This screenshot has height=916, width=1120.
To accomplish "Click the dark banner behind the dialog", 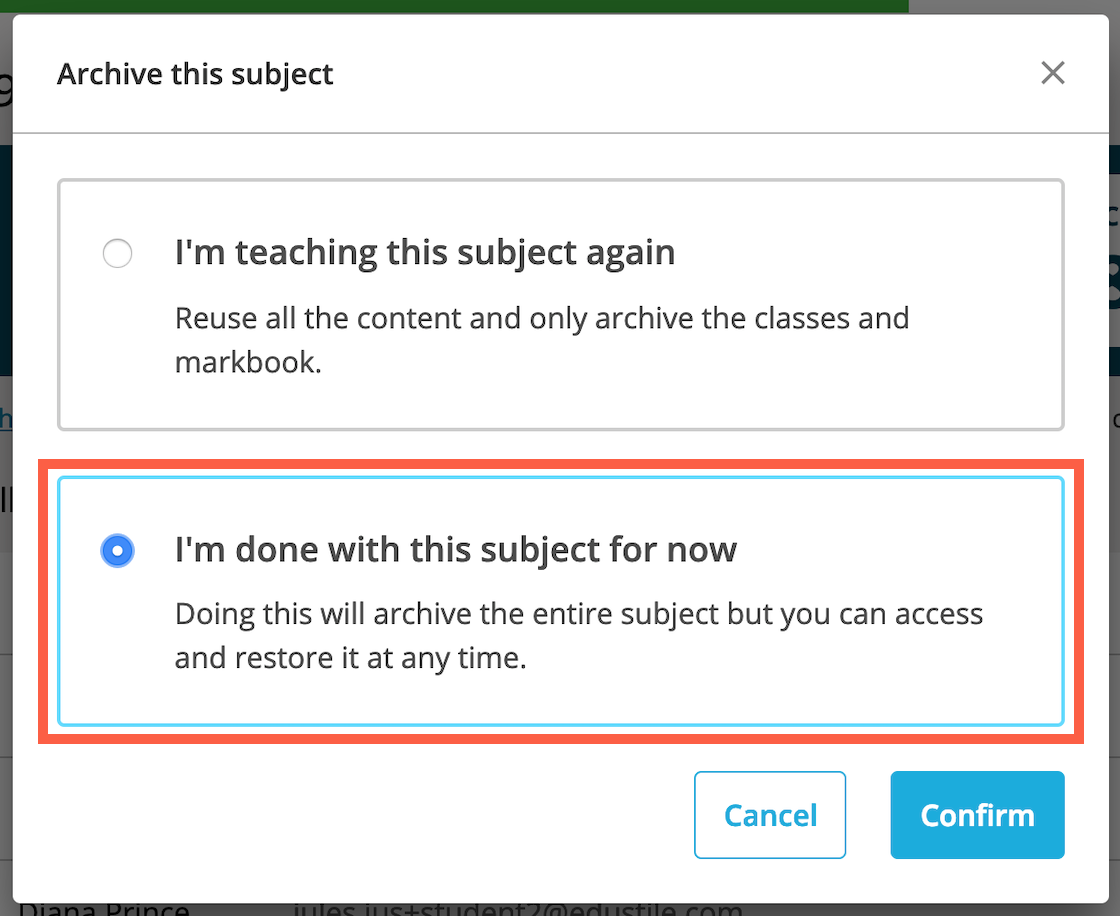I will click(x=6, y=261).
